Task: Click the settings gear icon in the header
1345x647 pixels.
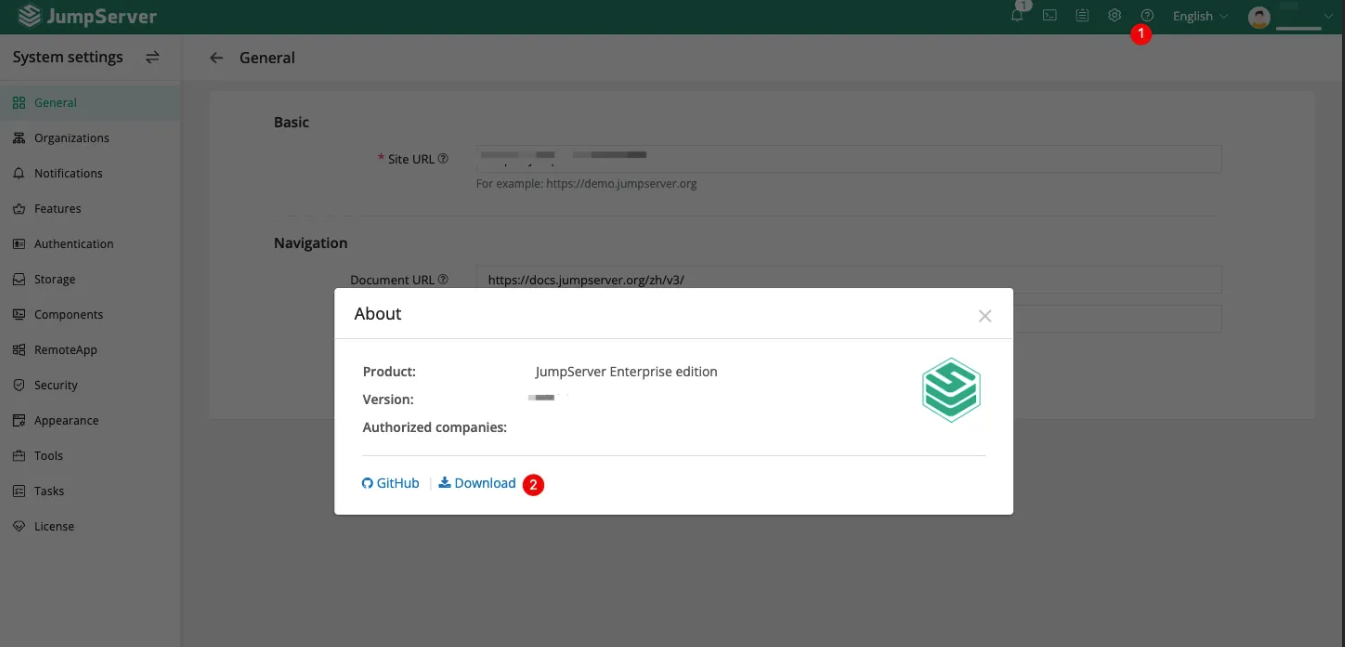Action: [1114, 15]
